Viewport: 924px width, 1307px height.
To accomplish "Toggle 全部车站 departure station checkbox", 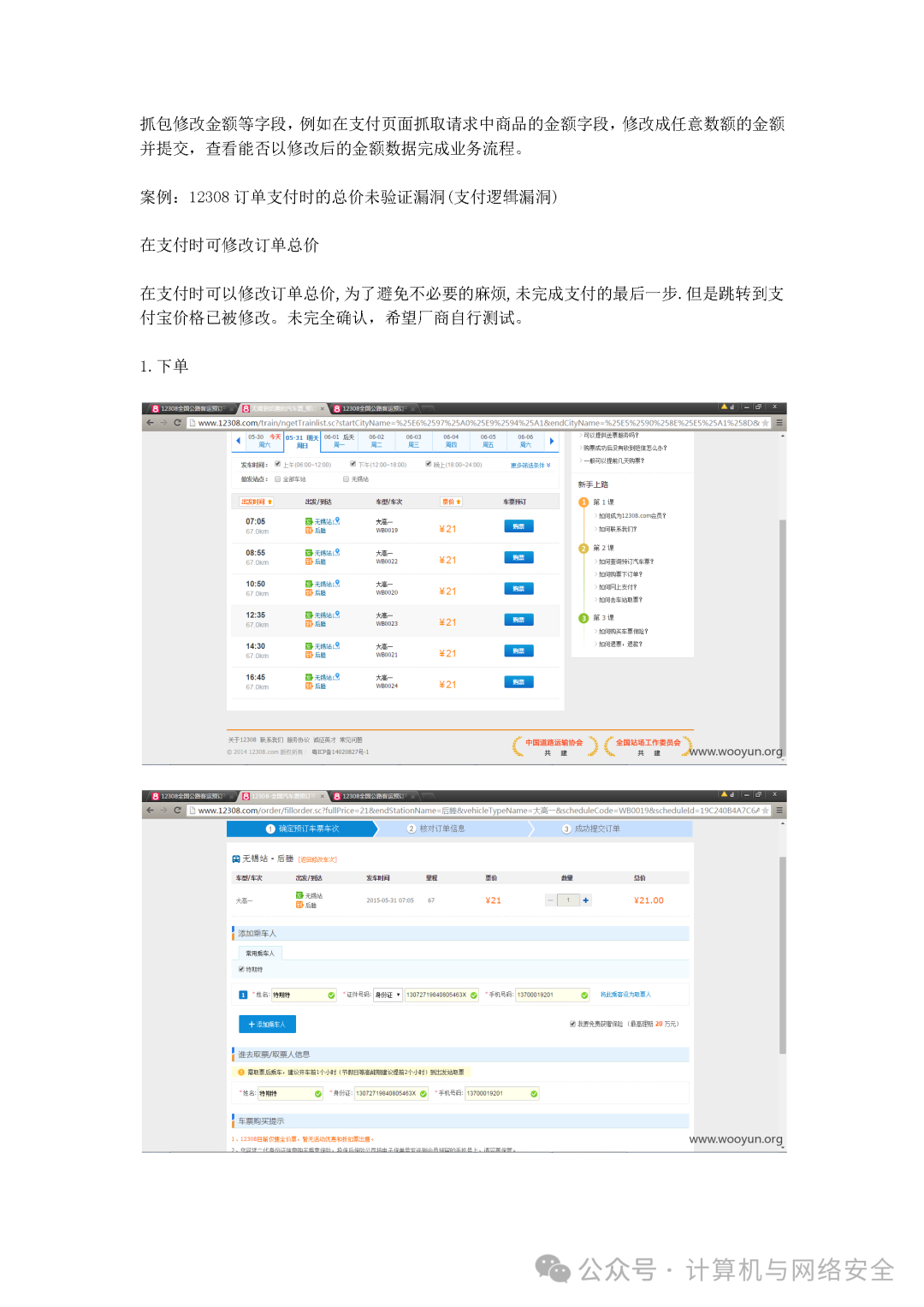I will (x=277, y=479).
